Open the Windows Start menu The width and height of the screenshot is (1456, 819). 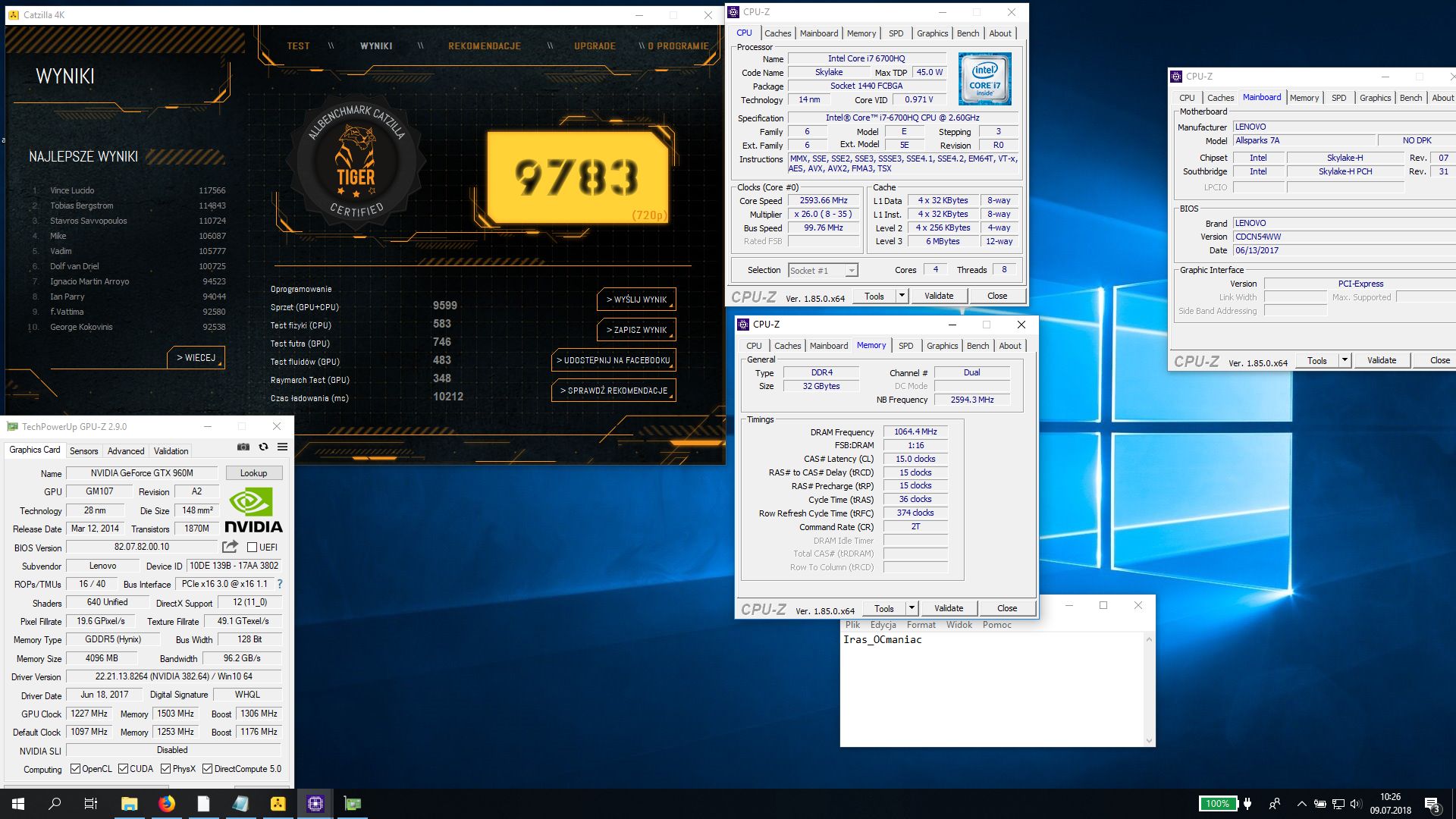[x=18, y=804]
